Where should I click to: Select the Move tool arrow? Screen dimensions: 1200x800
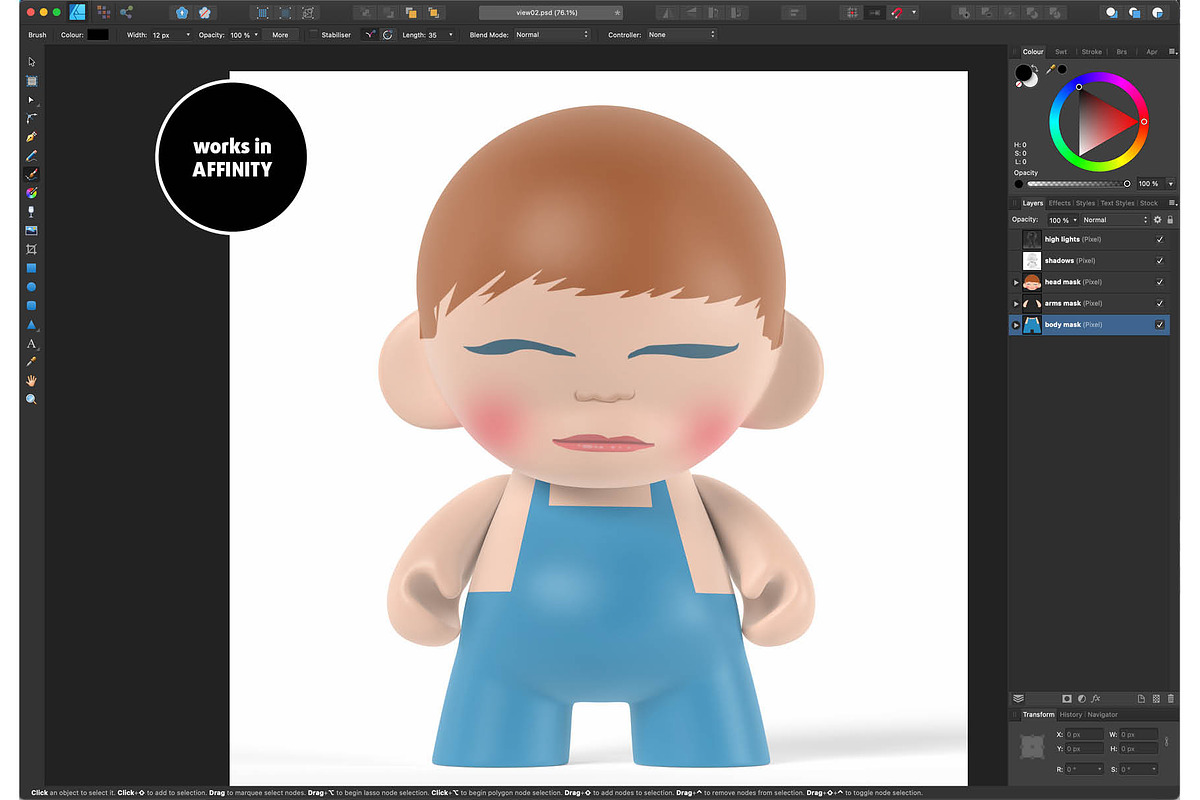coord(31,62)
